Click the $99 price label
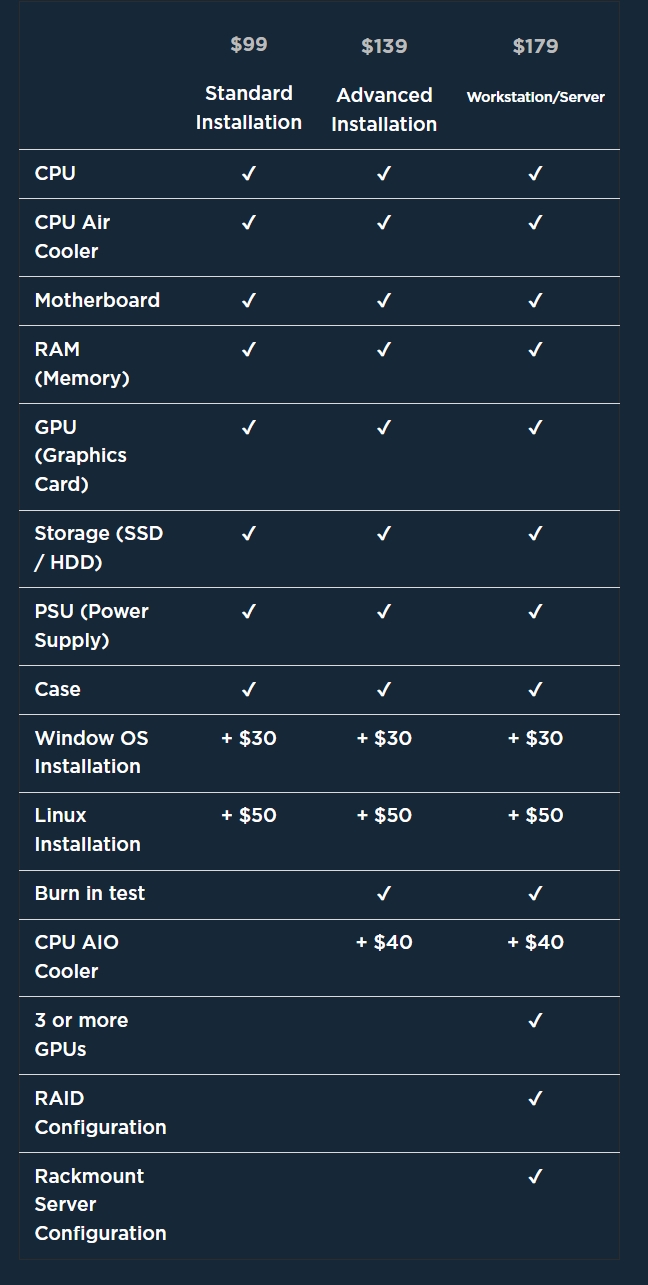The width and height of the screenshot is (648, 1285). (x=249, y=45)
